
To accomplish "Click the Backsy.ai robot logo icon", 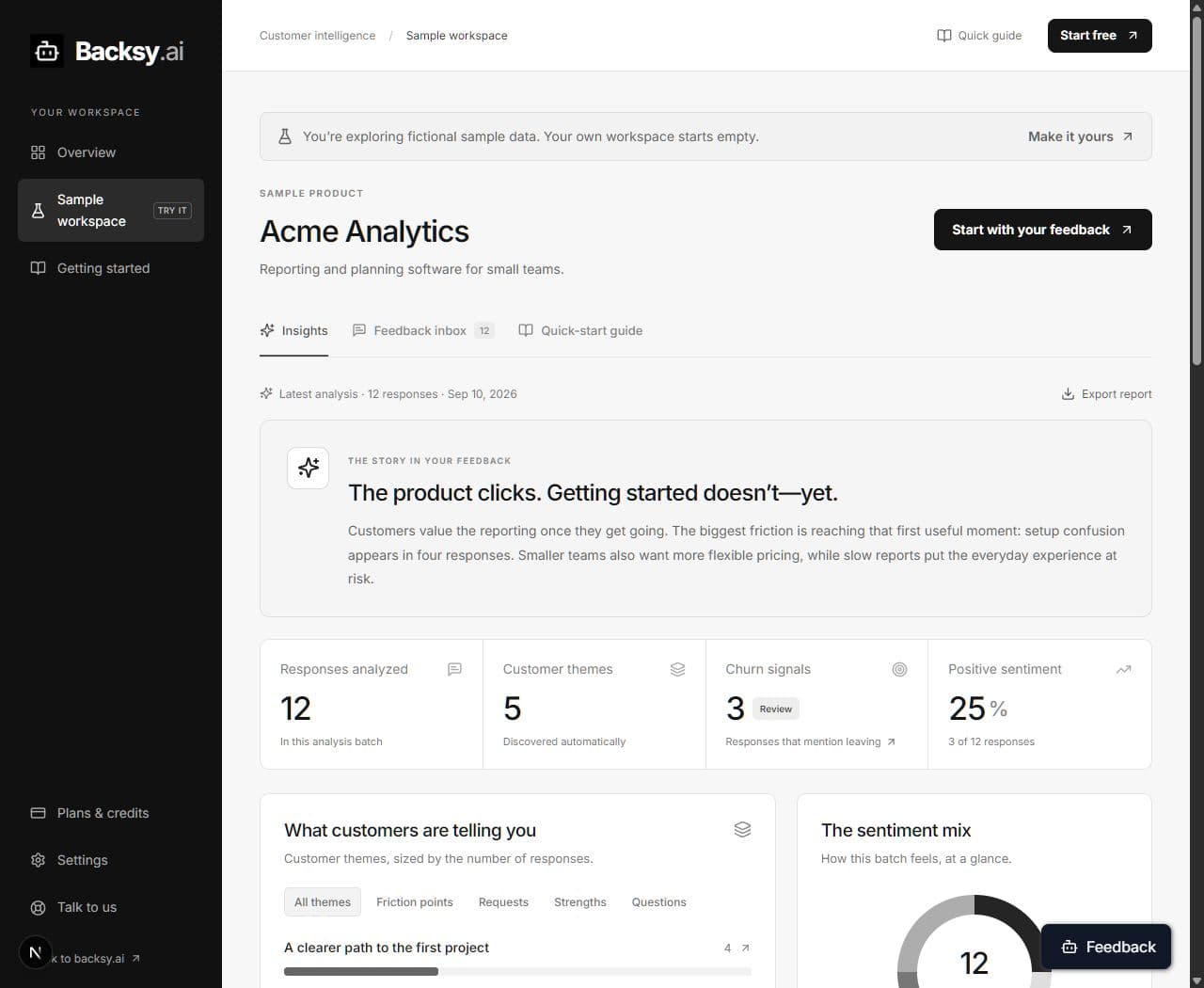I will [47, 52].
